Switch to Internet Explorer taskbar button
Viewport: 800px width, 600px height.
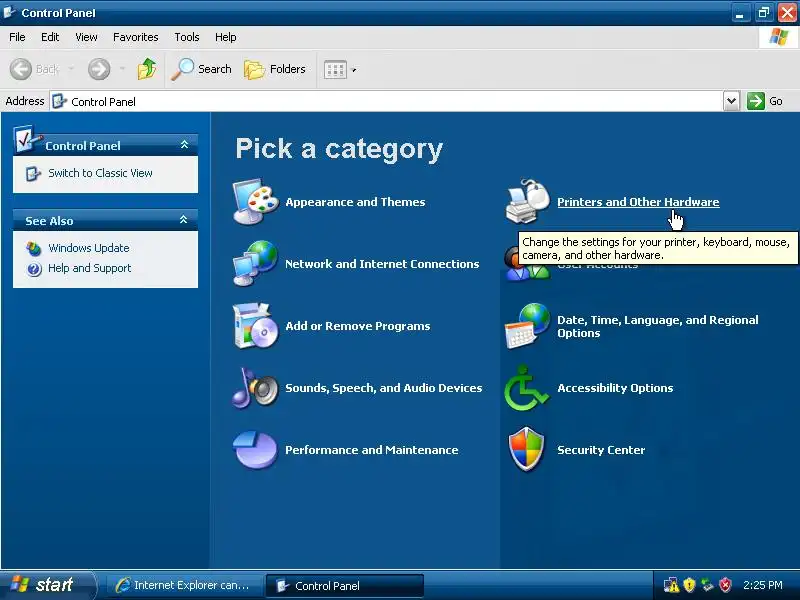[184, 585]
